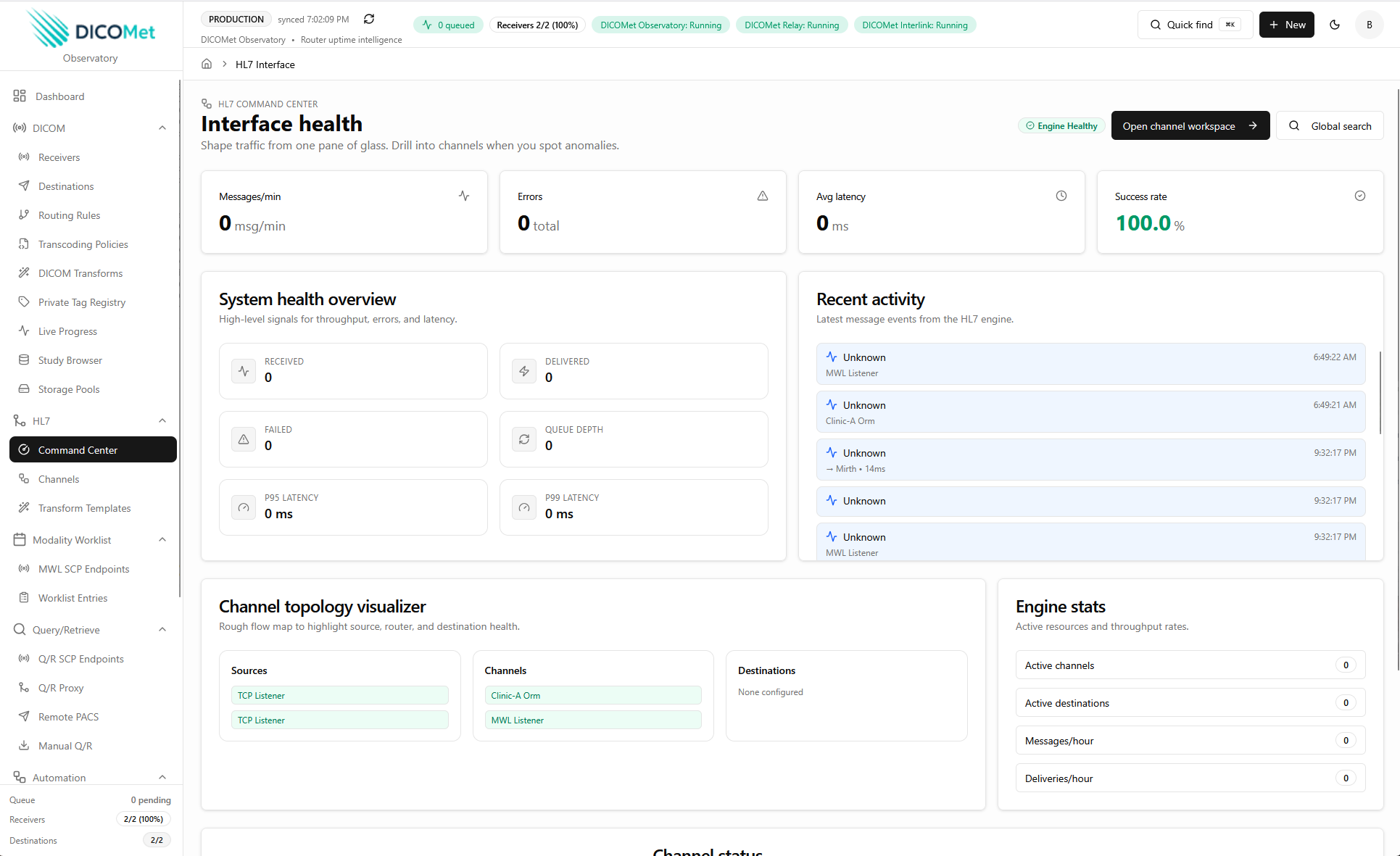Go to Channels under HL7

[x=59, y=479]
